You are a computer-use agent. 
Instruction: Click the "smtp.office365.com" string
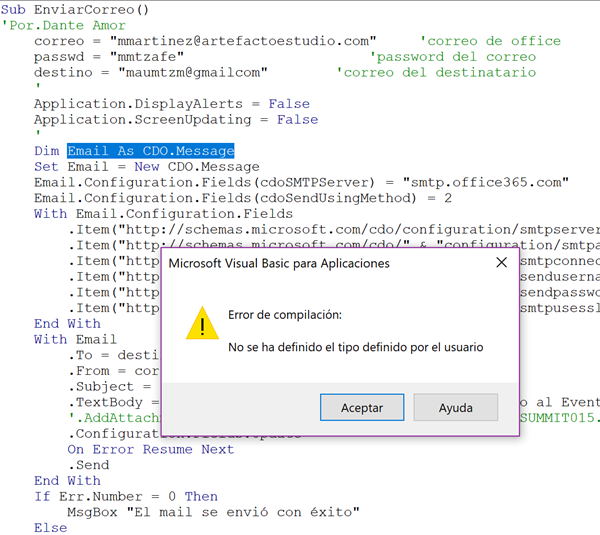tap(486, 182)
